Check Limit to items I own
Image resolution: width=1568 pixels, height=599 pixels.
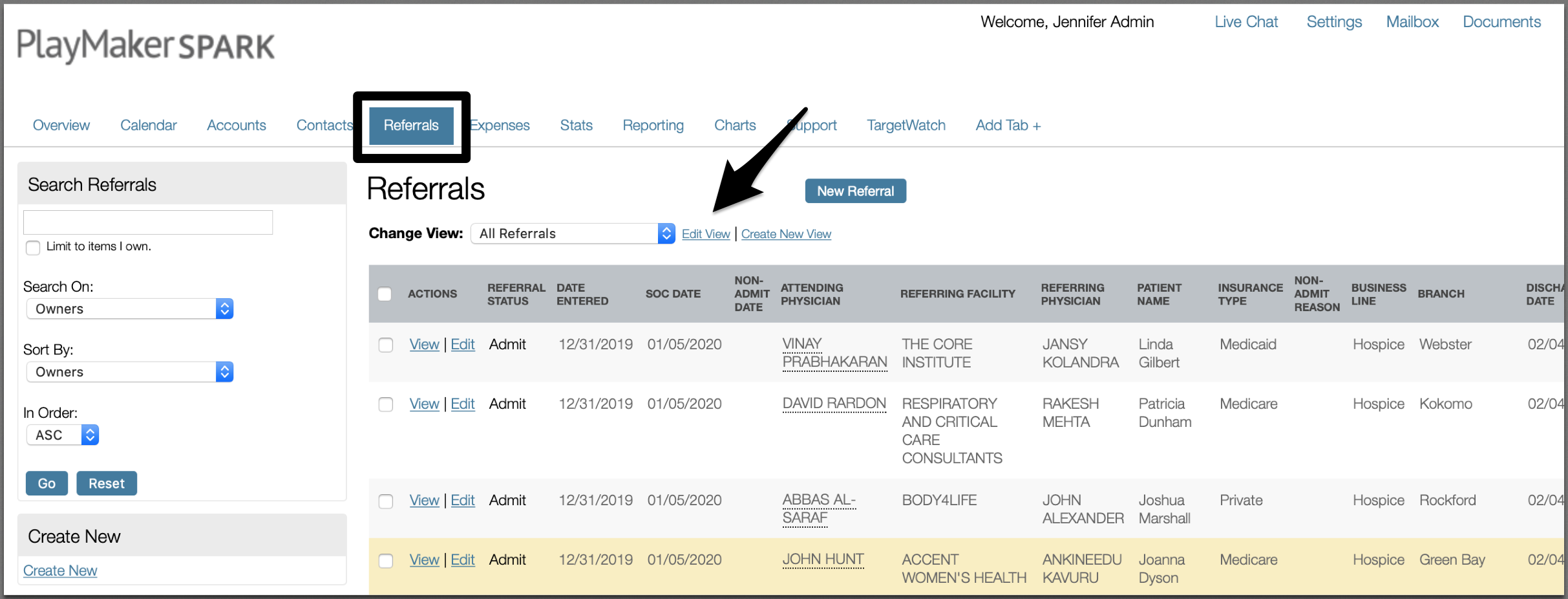[33, 248]
